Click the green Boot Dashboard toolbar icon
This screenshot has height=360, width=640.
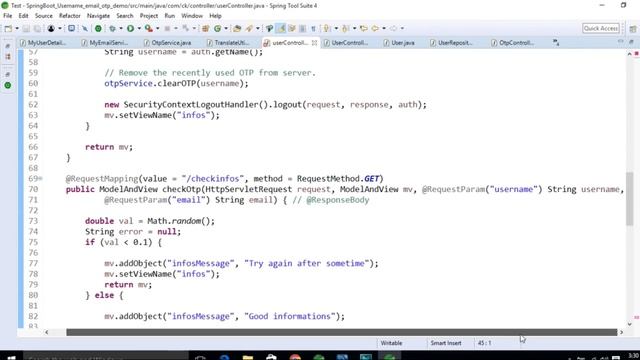pyautogui.click(x=98, y=28)
